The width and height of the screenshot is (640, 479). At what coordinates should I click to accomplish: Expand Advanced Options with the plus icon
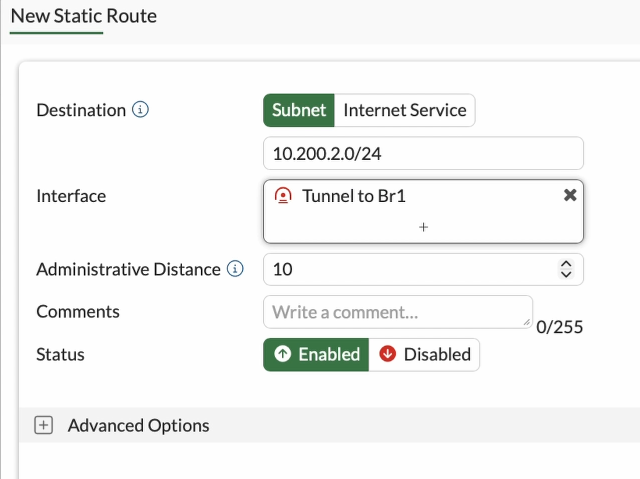tap(43, 425)
